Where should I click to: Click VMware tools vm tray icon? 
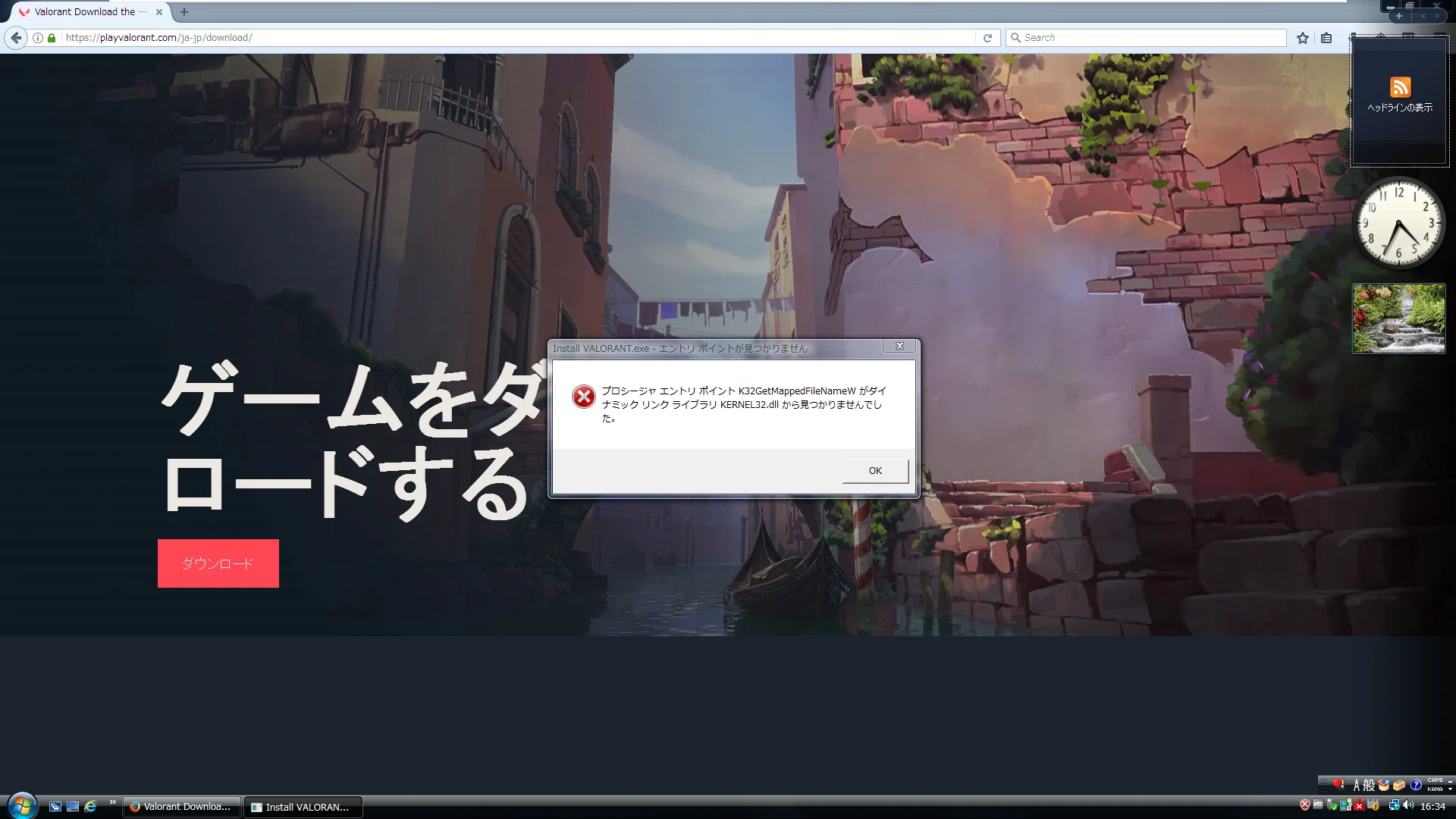(x=1318, y=804)
